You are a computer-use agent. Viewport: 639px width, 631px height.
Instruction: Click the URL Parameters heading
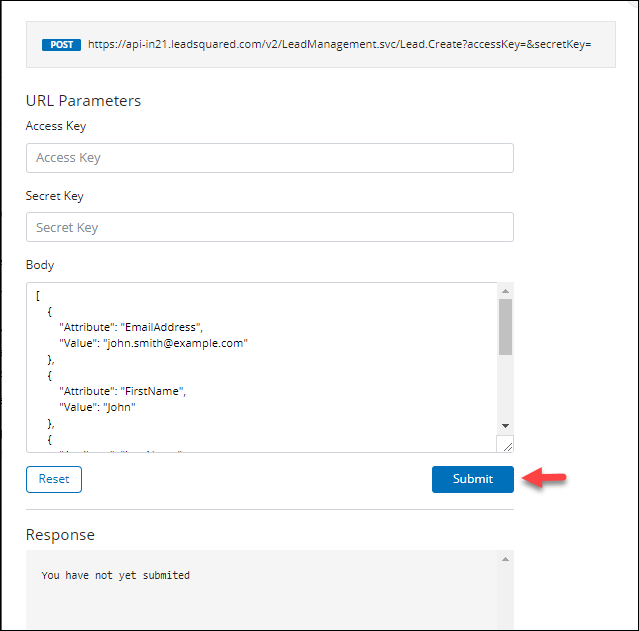(x=83, y=101)
